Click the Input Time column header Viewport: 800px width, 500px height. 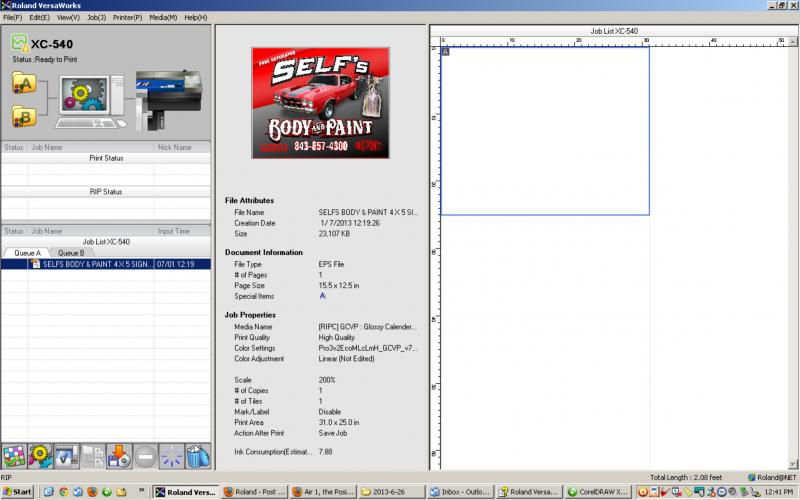(x=182, y=231)
